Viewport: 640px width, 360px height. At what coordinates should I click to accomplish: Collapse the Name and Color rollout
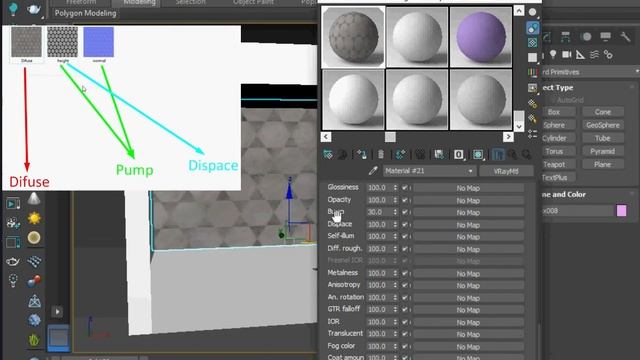[x=590, y=194]
